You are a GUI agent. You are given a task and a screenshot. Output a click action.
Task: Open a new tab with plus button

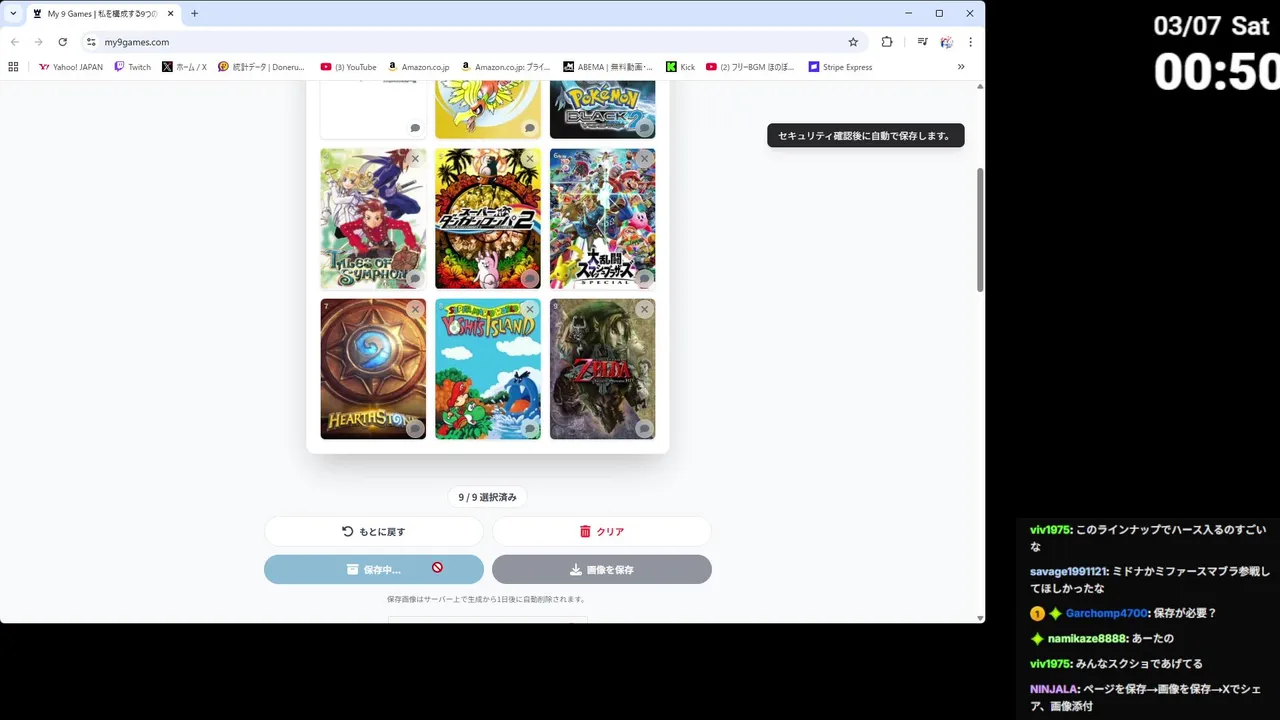pyautogui.click(x=194, y=13)
